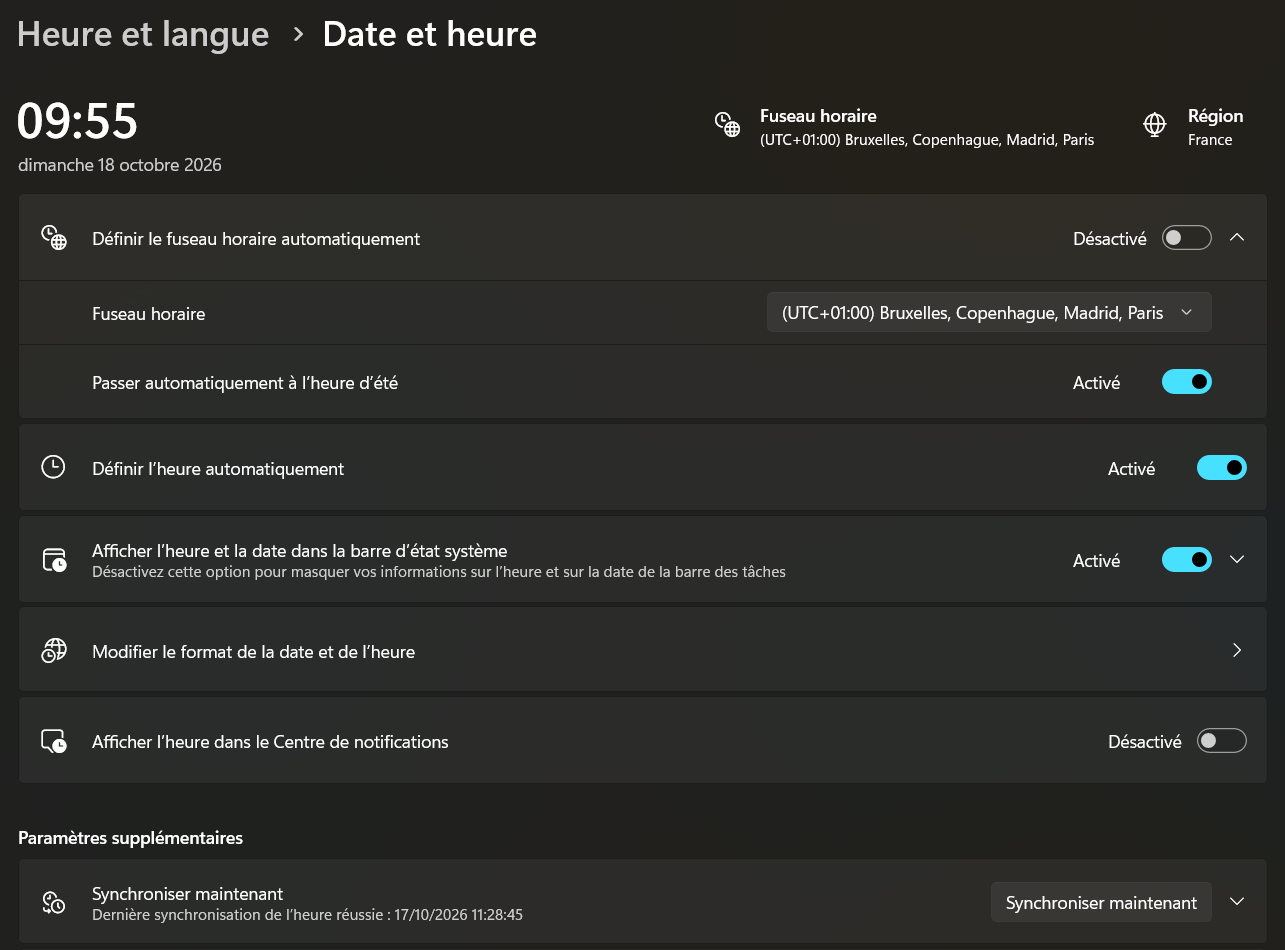This screenshot has height=950, width=1285.
Task: Click the 'Passer automatiquement à l'heure d'été' label
Action: [x=245, y=383]
